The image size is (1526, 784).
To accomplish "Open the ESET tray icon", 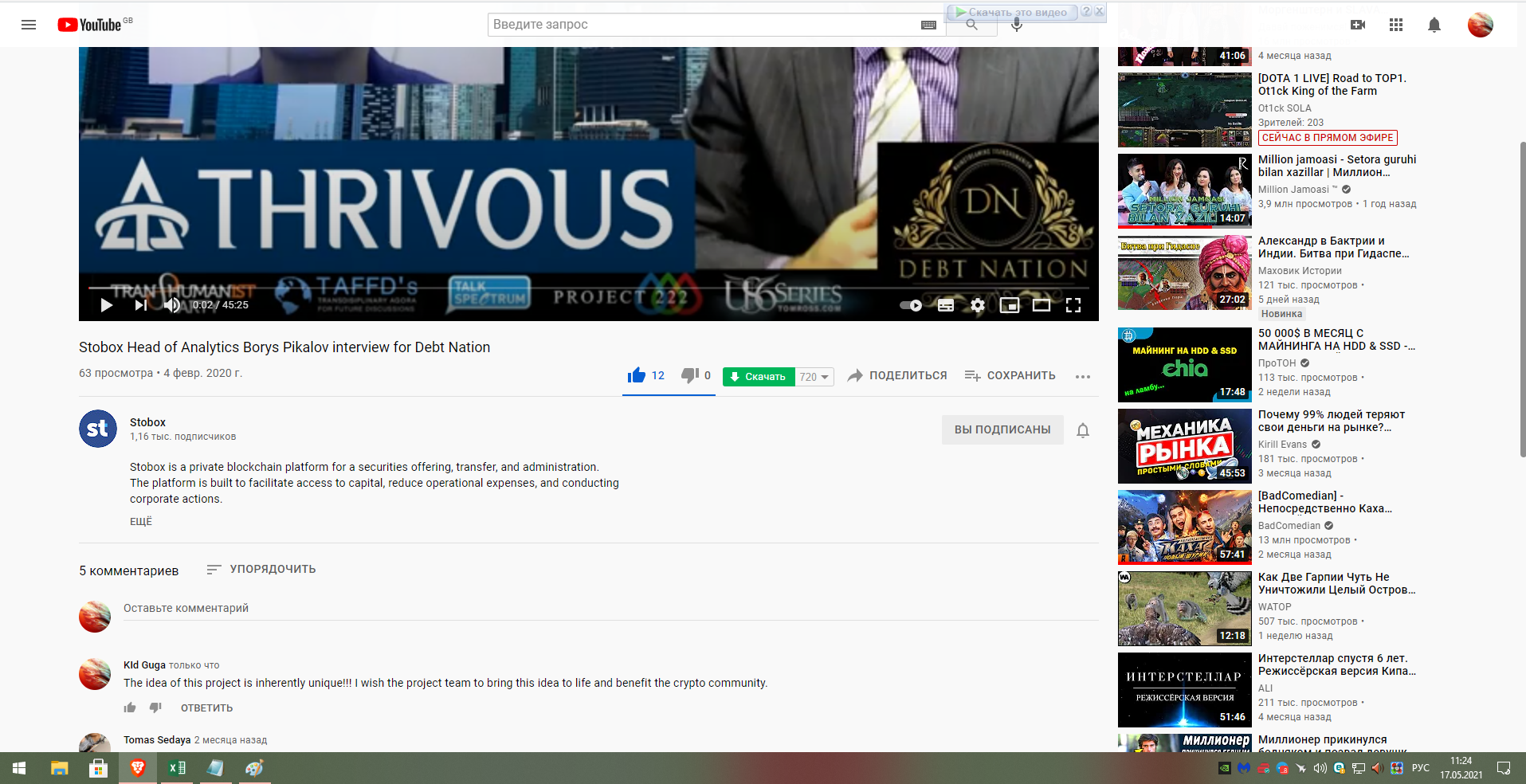I will click(1340, 768).
